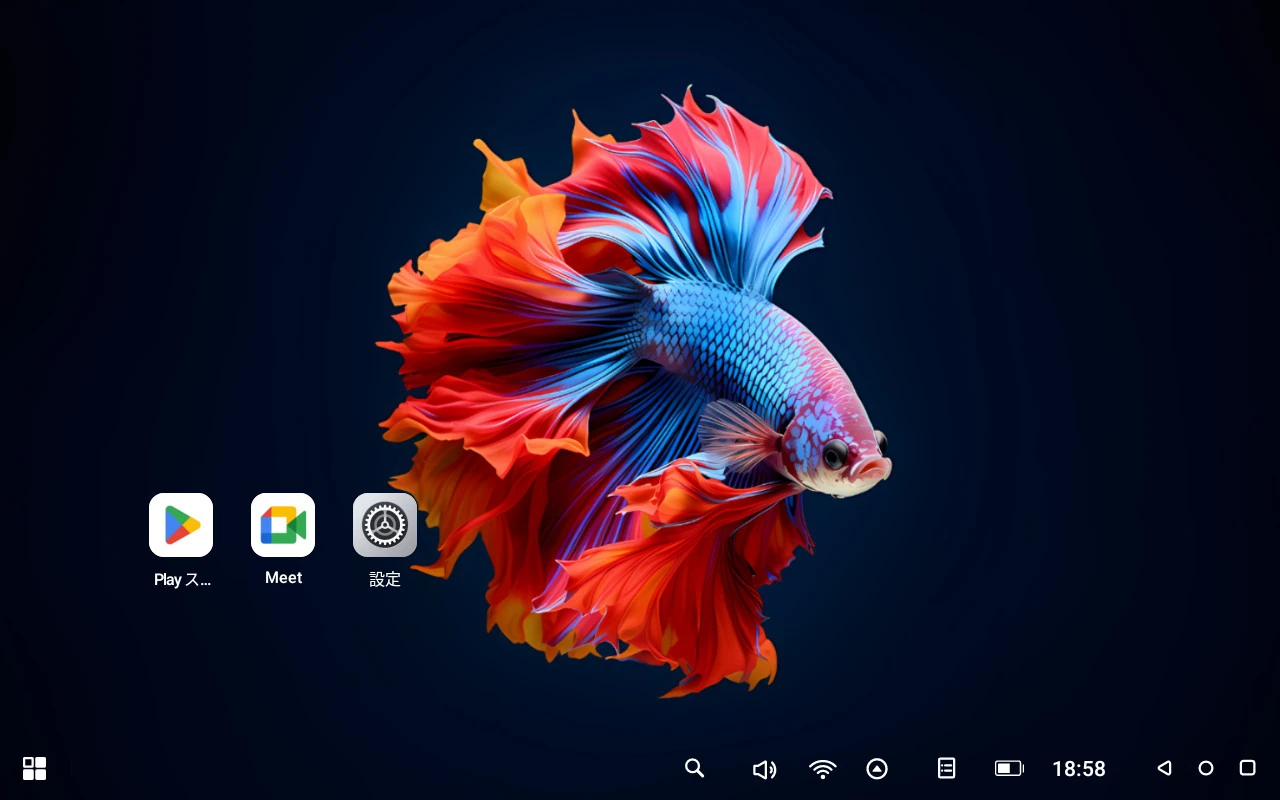The width and height of the screenshot is (1280, 800).
Task: Click the Play ス... text label
Action: click(x=182, y=580)
